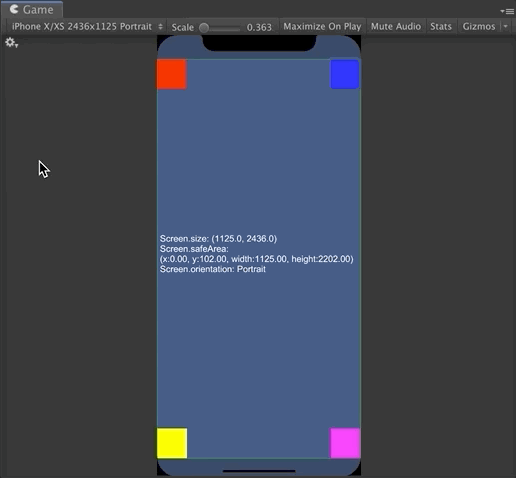The image size is (516, 478).
Task: Adjust the Scale slider handle
Action: pos(204,28)
